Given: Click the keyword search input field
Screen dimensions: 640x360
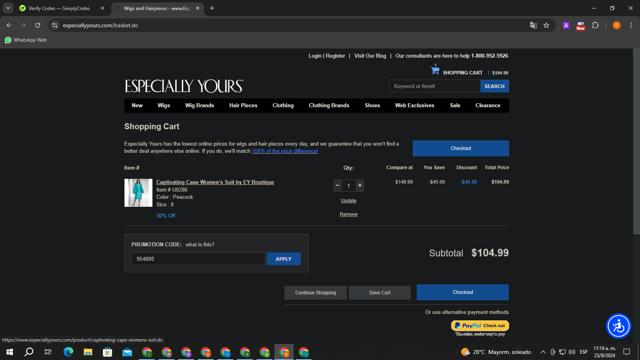Looking at the screenshot, I should pyautogui.click(x=434, y=86).
